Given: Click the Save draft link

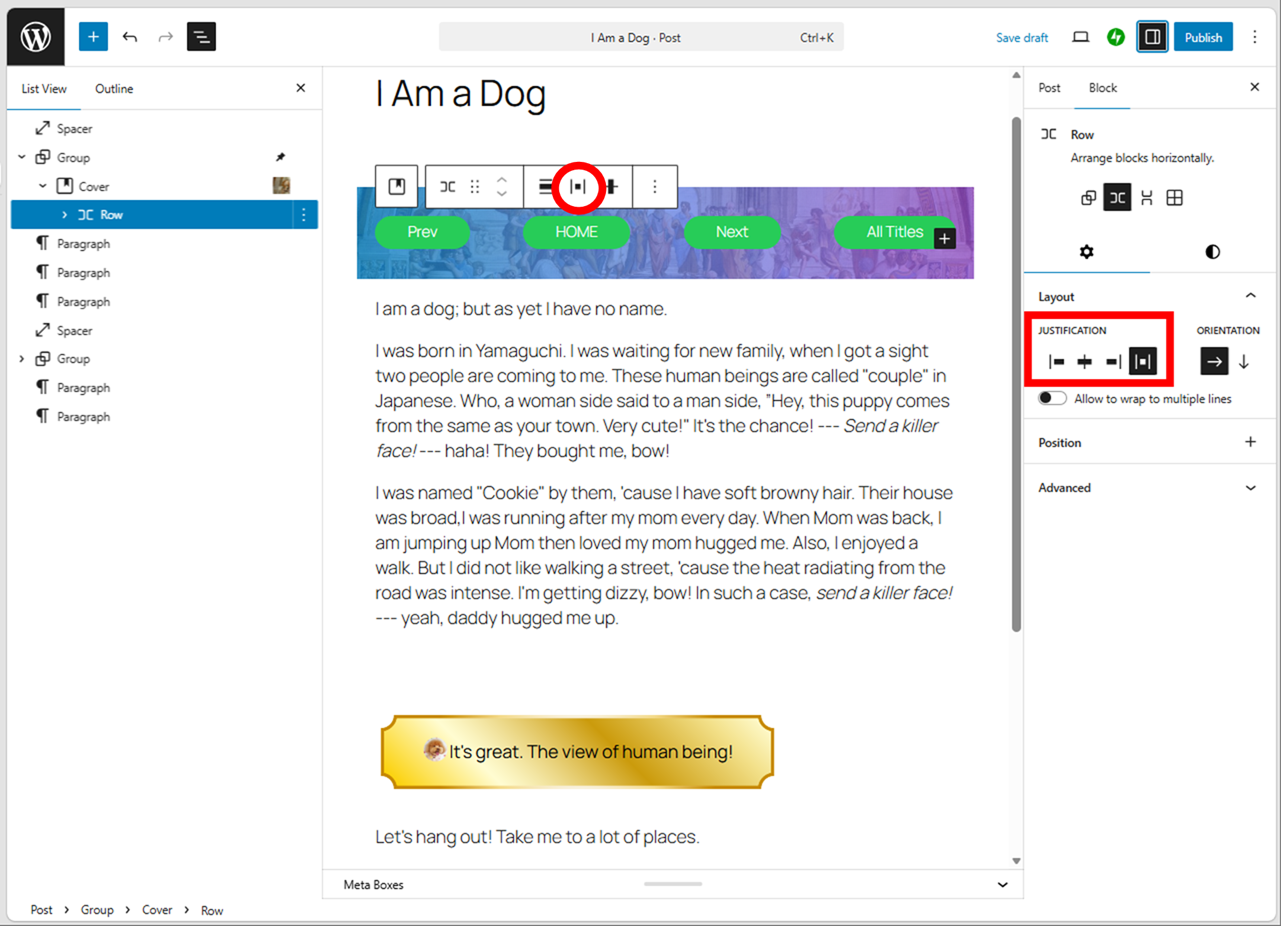Looking at the screenshot, I should pyautogui.click(x=1022, y=38).
